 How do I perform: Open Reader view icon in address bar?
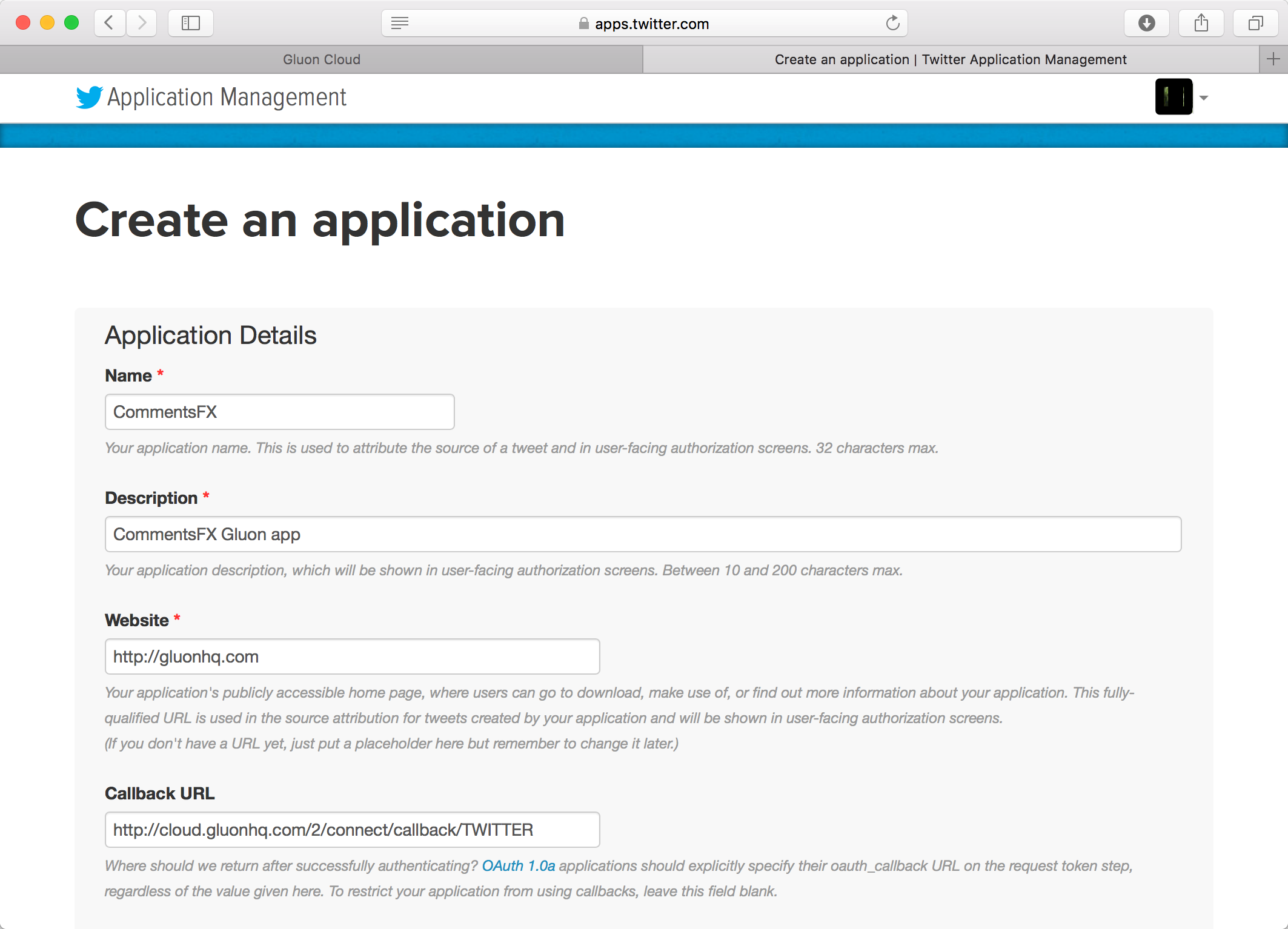pyautogui.click(x=400, y=23)
